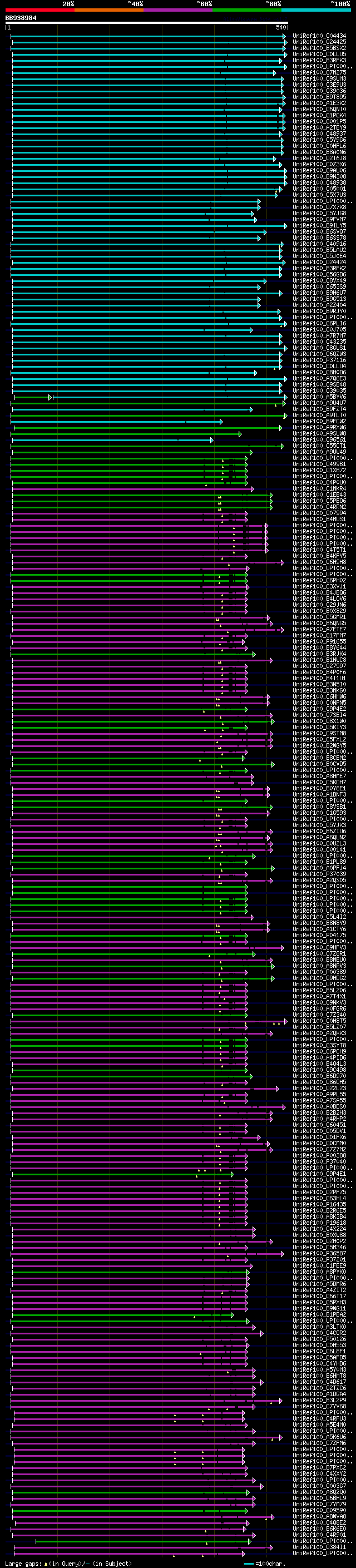Select the UniRef100_Q96561 label
356x1568 pixels.
pos(319,440)
